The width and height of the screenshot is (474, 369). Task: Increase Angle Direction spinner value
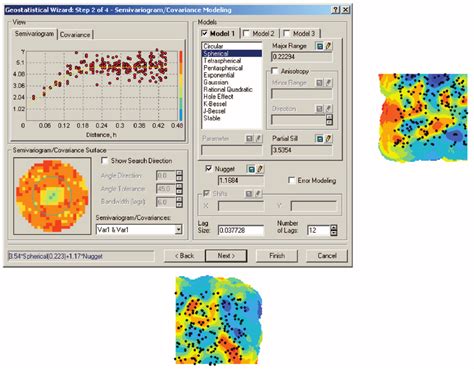tap(179, 173)
